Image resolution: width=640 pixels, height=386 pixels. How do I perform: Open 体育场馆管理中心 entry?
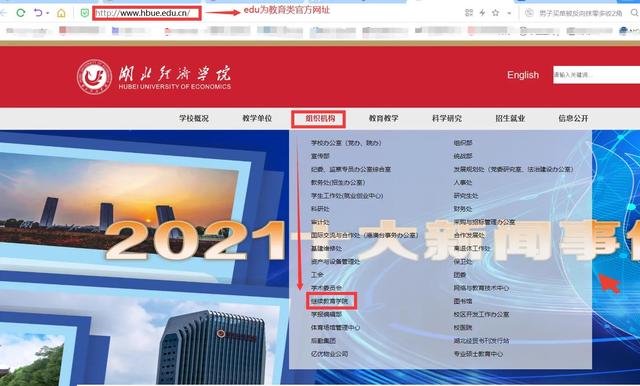[x=335, y=327]
